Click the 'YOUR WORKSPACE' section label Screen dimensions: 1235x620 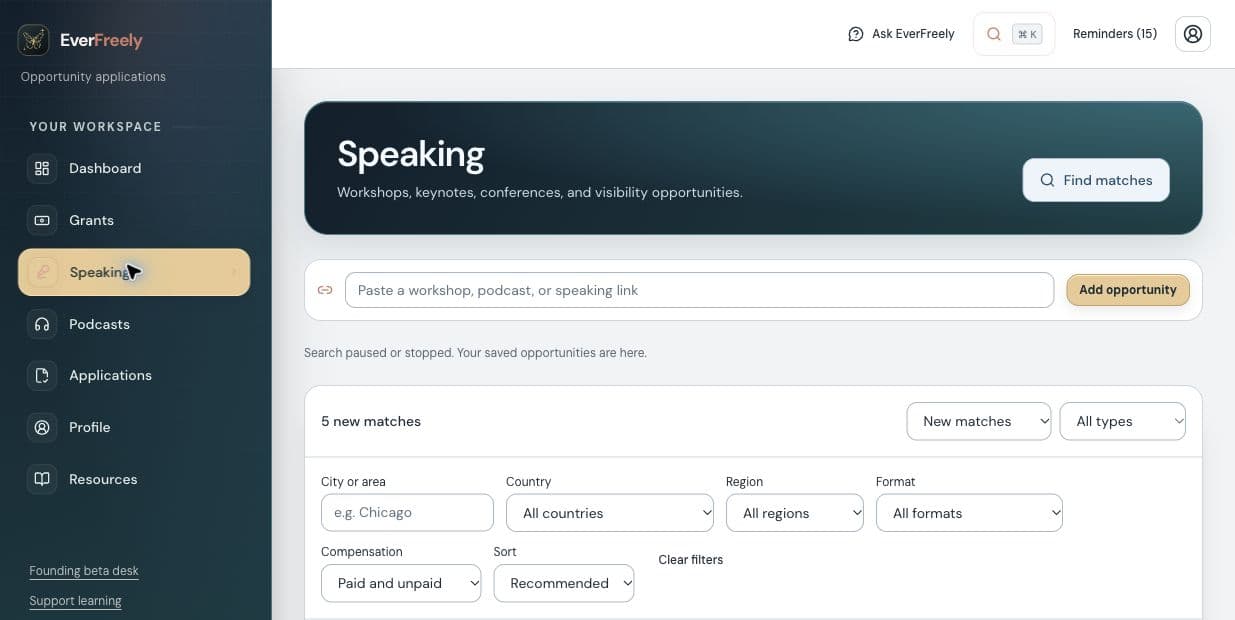coord(95,127)
